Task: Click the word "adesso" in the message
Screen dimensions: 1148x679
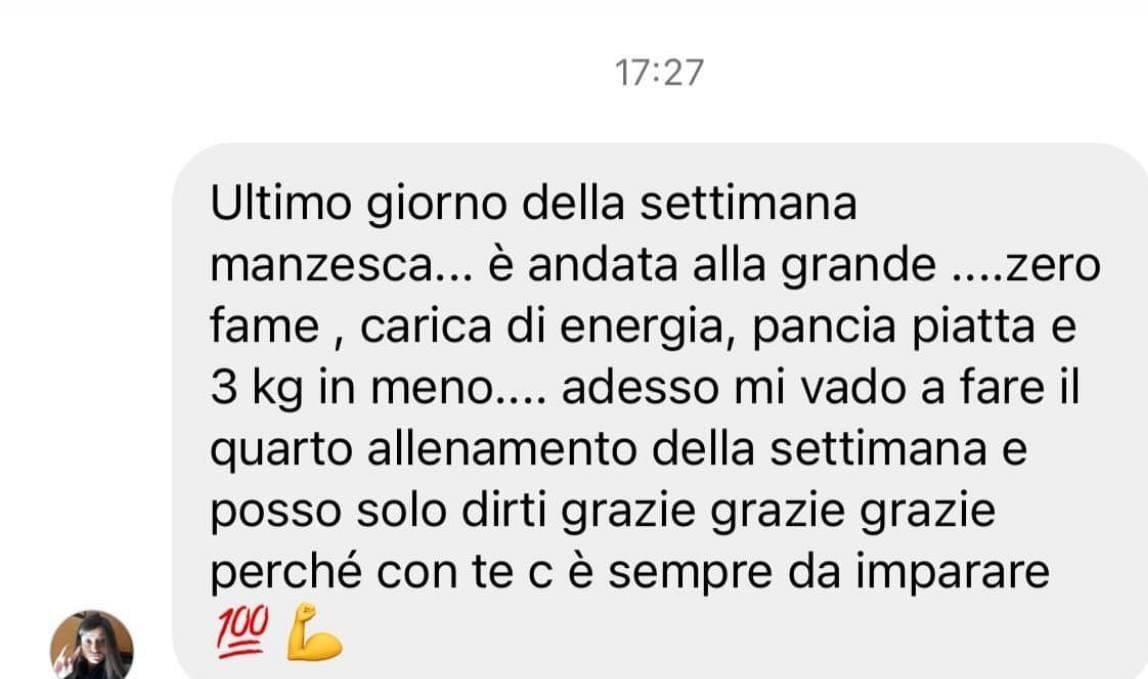Action: tap(639, 389)
